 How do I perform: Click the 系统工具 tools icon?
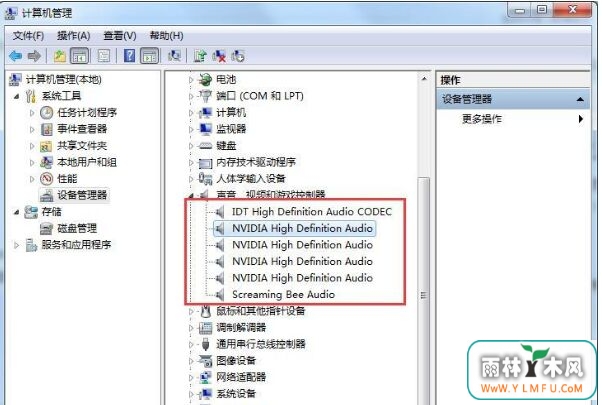(x=31, y=96)
